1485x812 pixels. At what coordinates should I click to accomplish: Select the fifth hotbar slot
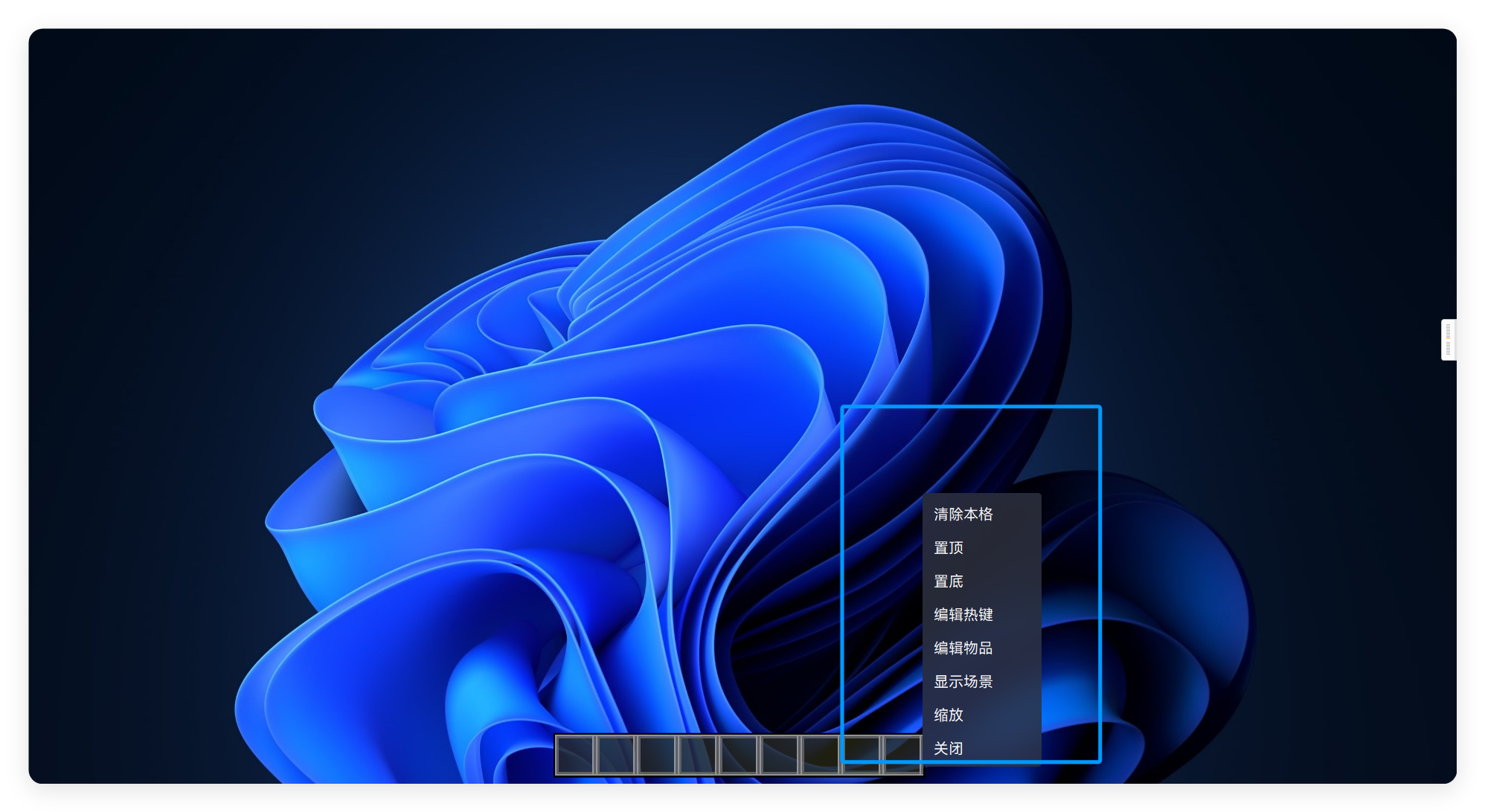tap(739, 755)
